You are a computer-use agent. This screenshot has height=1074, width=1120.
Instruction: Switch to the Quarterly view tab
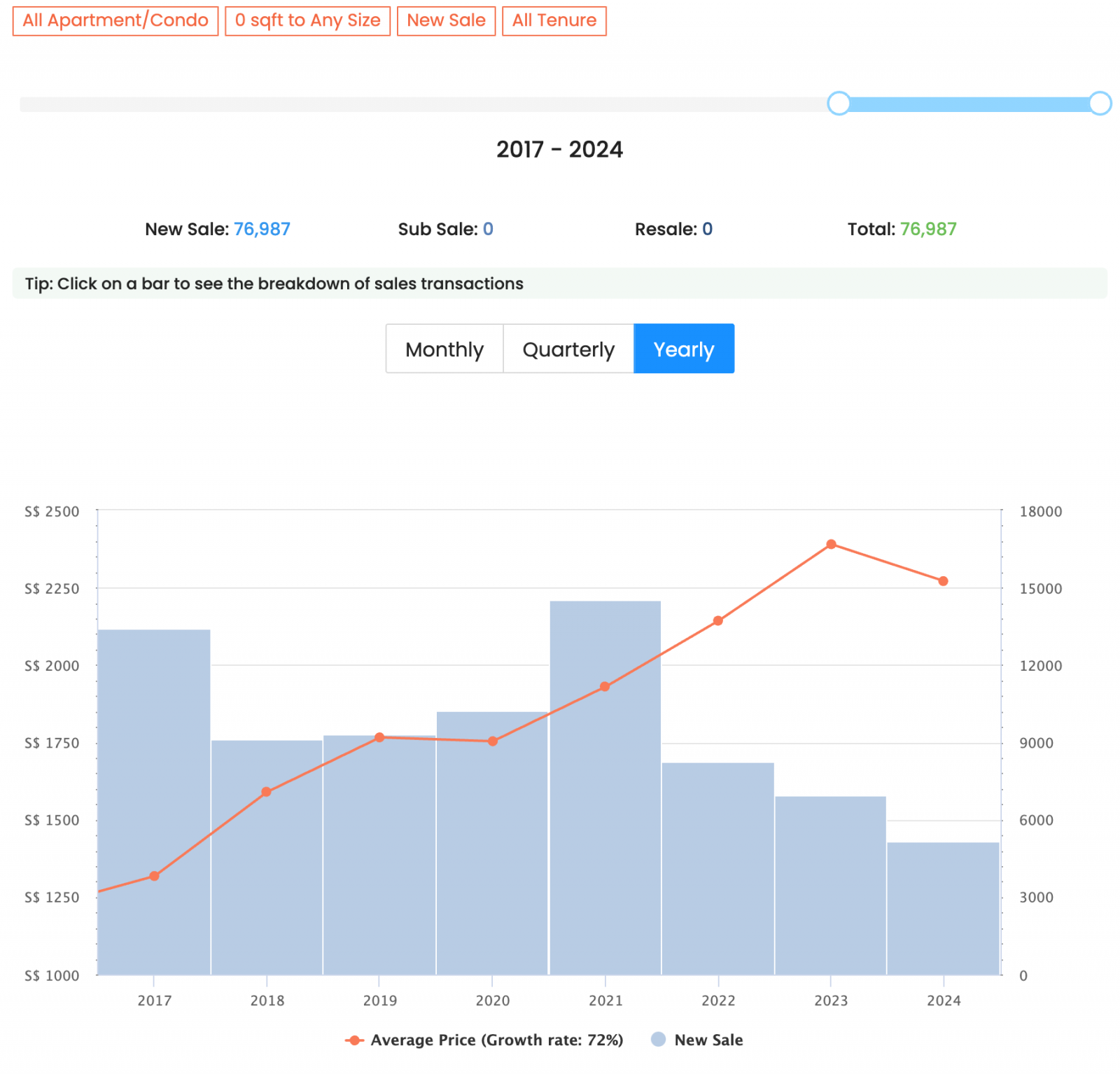[x=568, y=349]
